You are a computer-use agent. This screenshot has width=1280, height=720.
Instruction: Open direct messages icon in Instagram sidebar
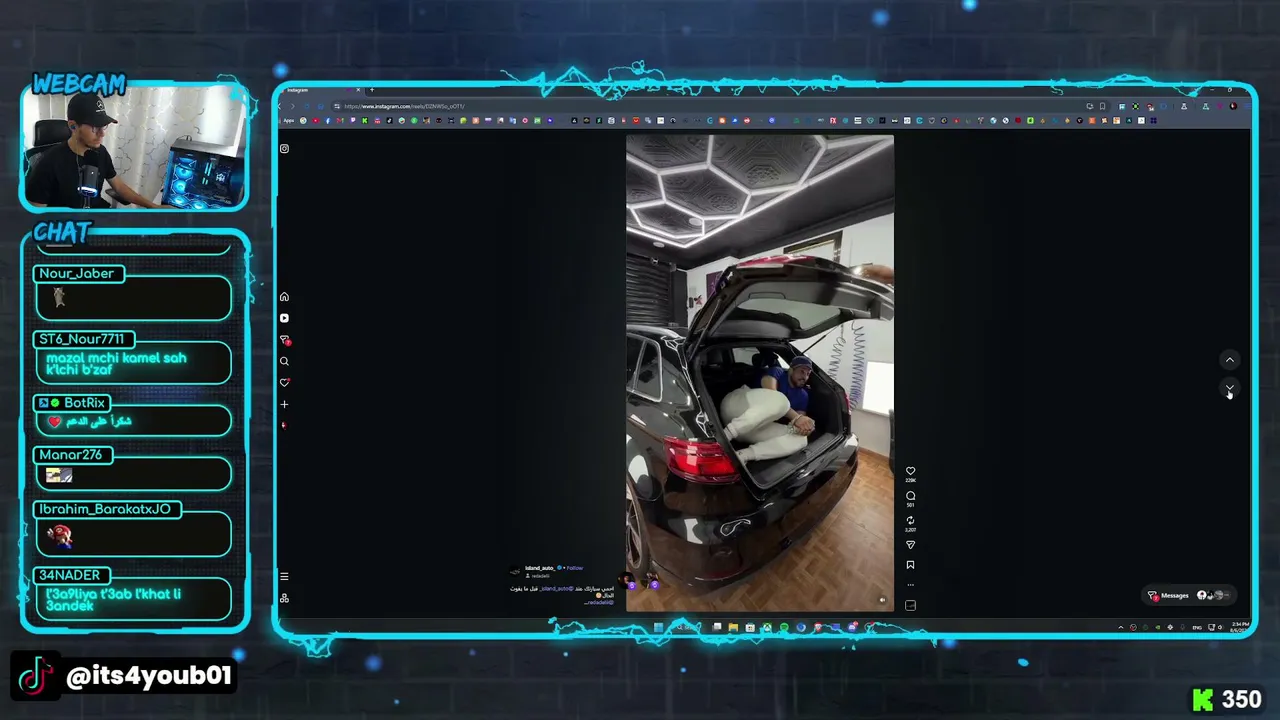click(x=284, y=340)
